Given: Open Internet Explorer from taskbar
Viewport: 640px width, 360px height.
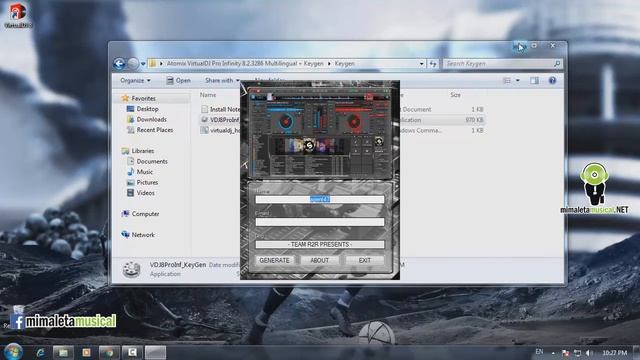Looking at the screenshot, I should pos(40,352).
